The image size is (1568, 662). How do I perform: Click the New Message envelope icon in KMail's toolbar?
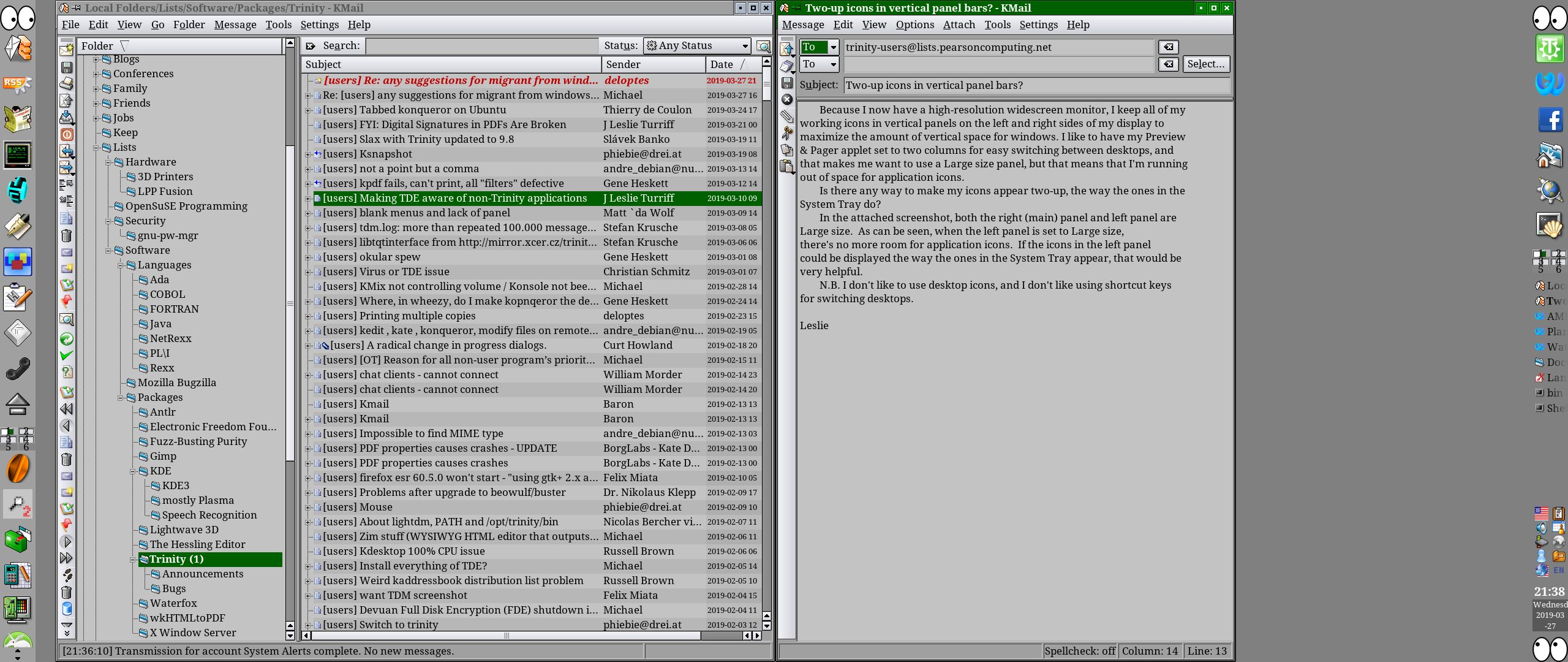(x=67, y=50)
